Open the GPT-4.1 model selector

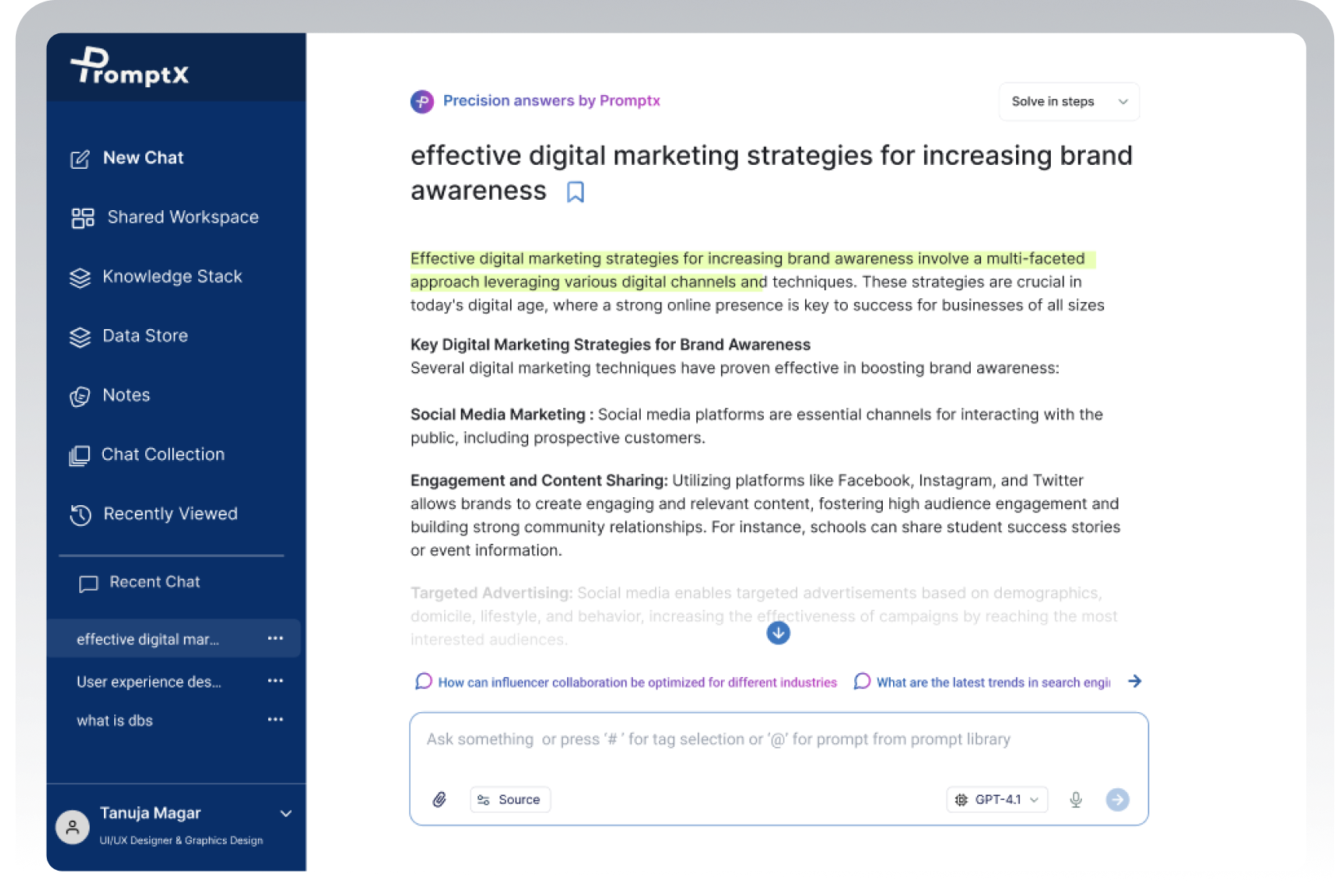coord(997,799)
